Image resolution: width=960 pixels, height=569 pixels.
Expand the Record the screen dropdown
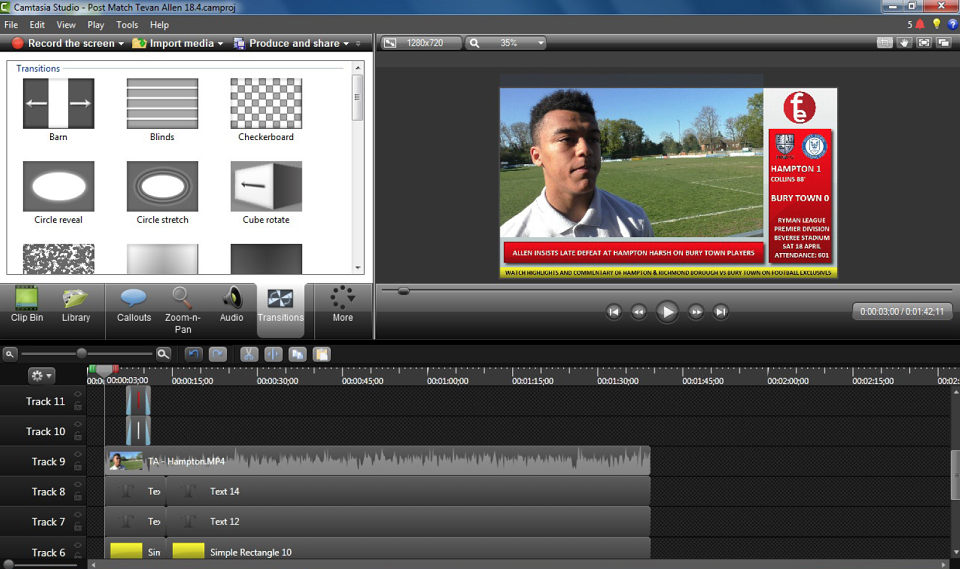coord(121,43)
